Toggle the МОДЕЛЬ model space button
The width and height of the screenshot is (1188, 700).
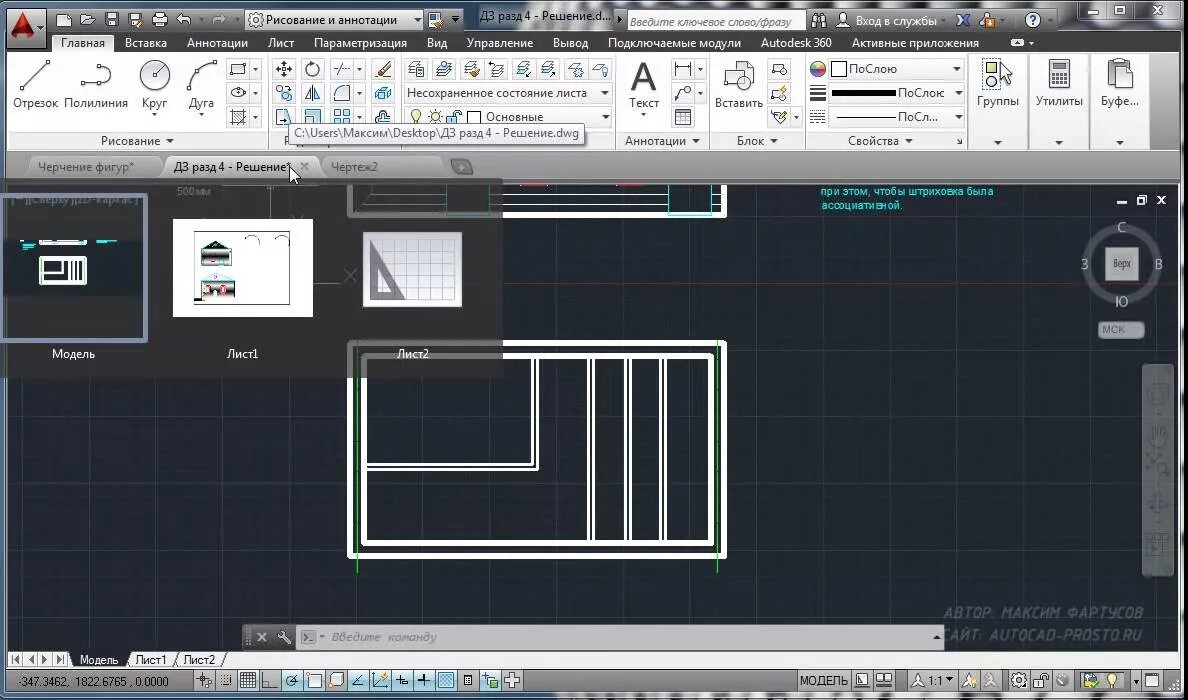[824, 681]
